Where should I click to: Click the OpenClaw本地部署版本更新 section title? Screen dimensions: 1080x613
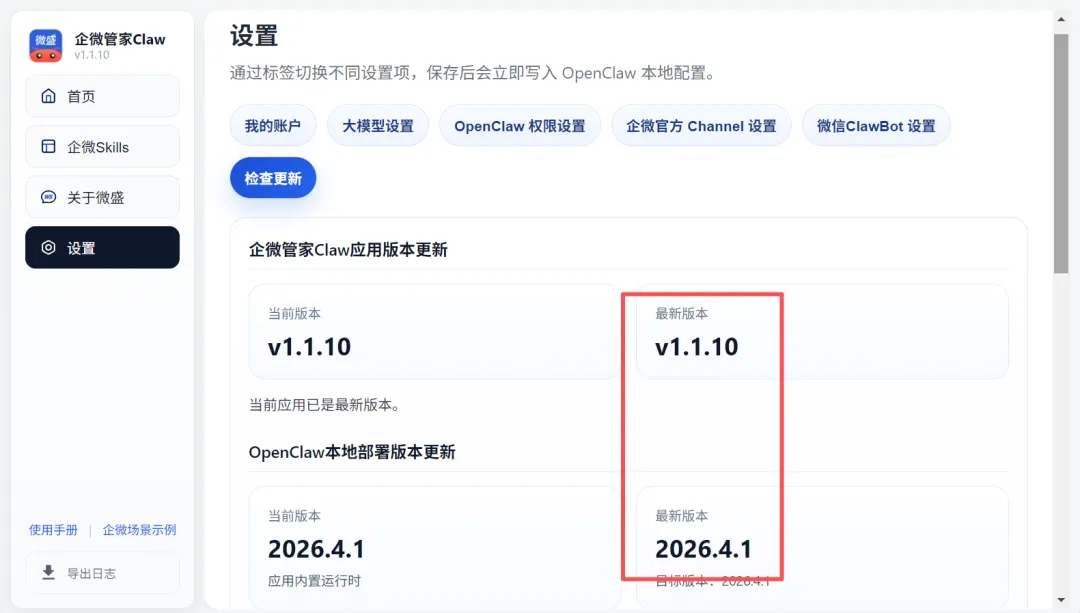(352, 452)
